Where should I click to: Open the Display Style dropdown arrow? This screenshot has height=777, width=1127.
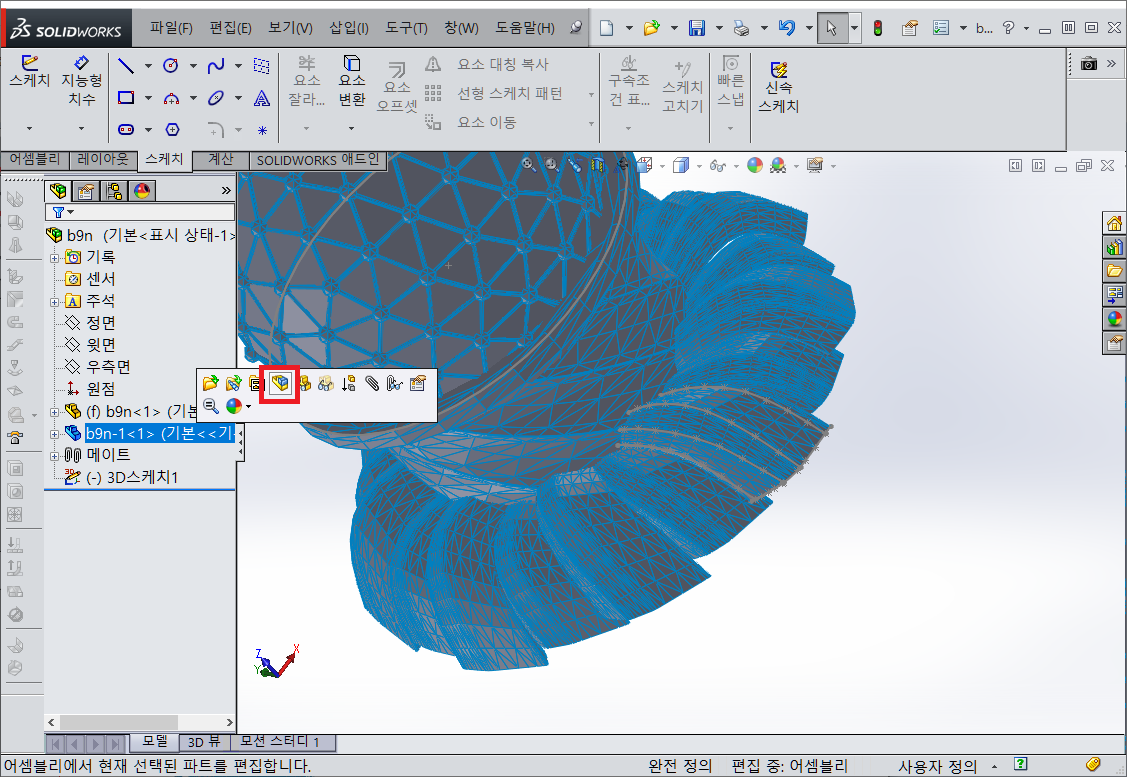pos(699,166)
